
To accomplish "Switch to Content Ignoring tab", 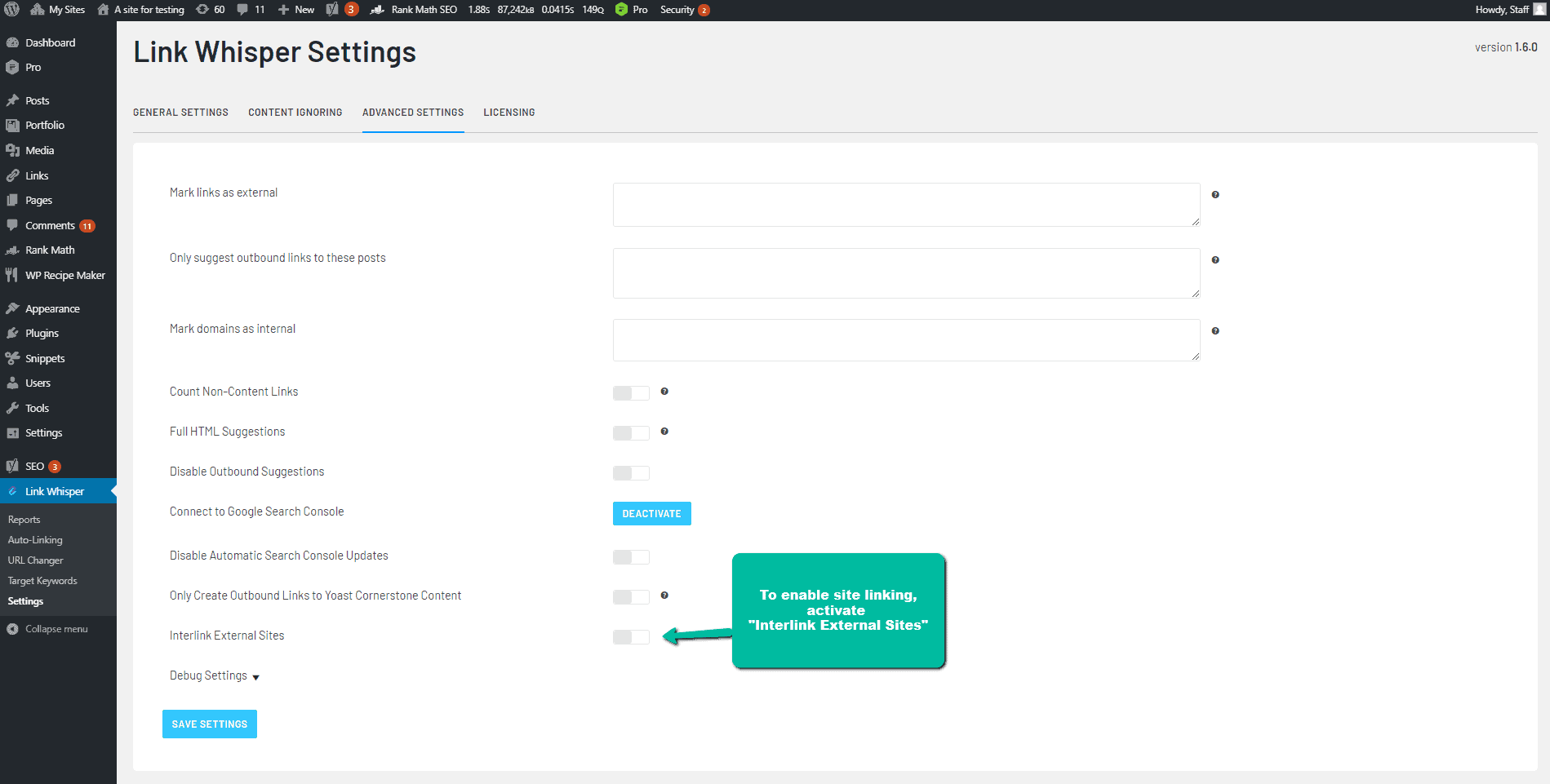I will click(295, 113).
